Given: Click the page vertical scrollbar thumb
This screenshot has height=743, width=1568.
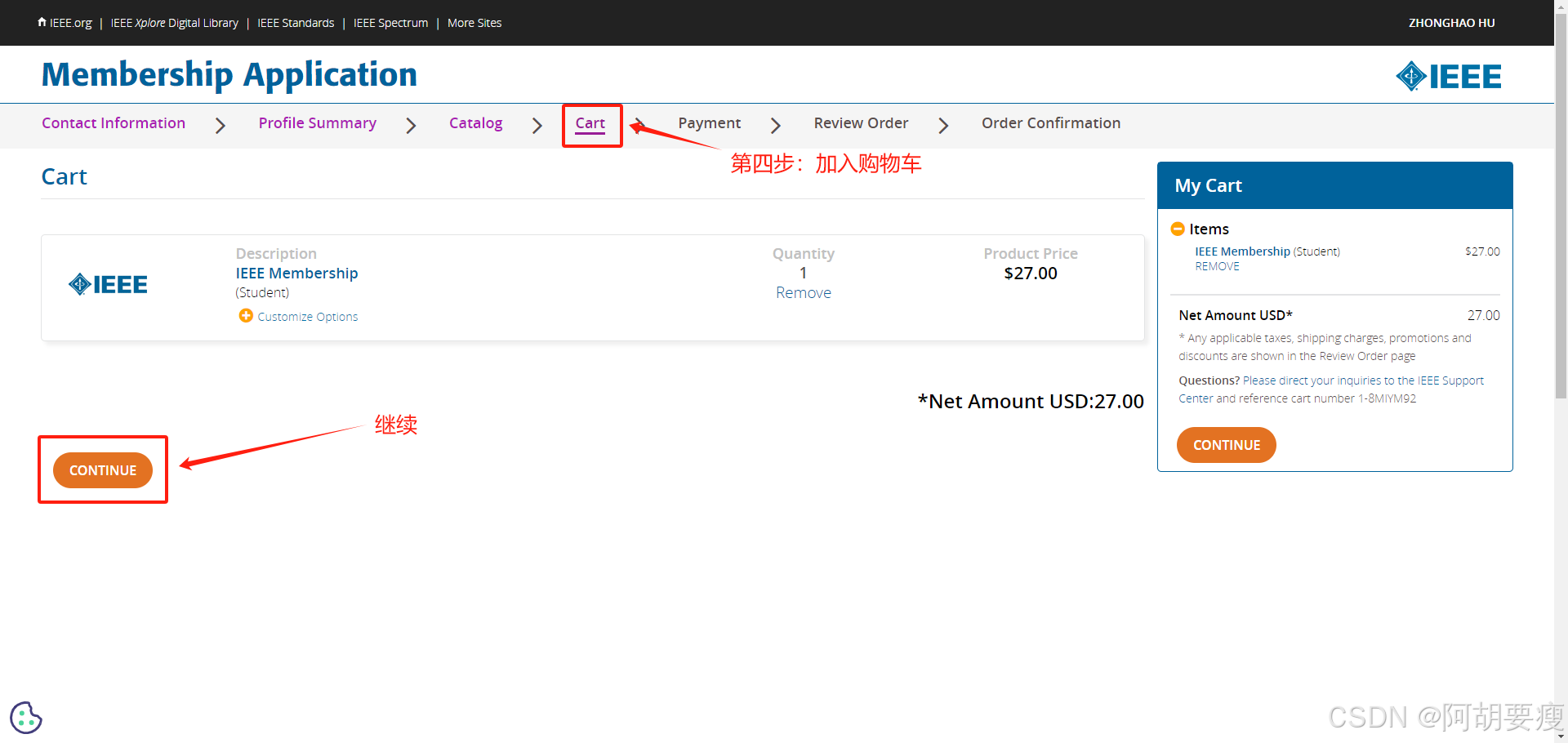Looking at the screenshot, I should [x=1561, y=205].
